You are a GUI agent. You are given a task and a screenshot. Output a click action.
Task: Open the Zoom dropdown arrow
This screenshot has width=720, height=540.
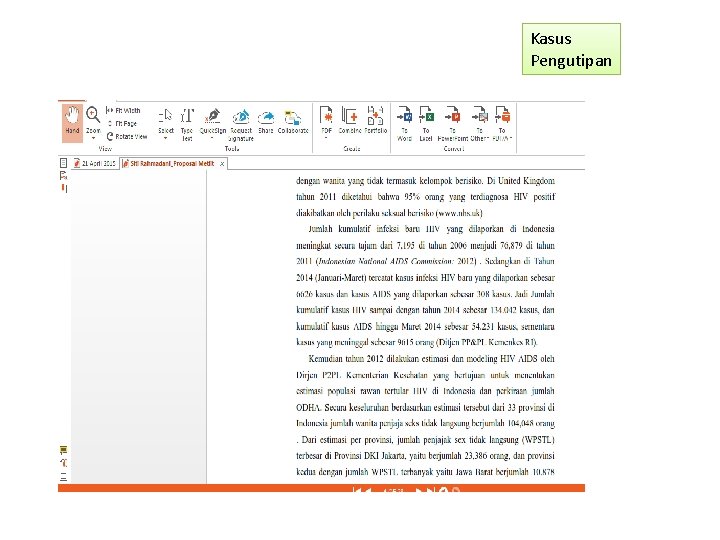coord(93,138)
